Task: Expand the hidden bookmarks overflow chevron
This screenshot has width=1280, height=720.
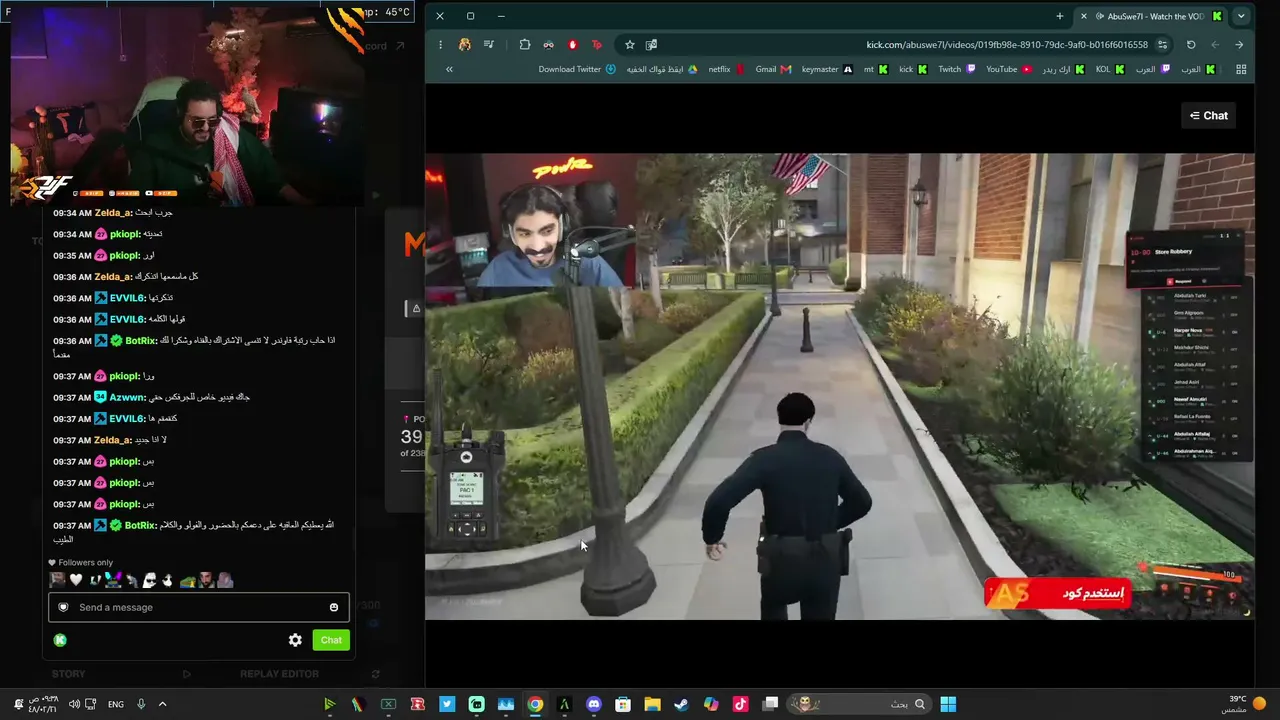Action: [449, 69]
